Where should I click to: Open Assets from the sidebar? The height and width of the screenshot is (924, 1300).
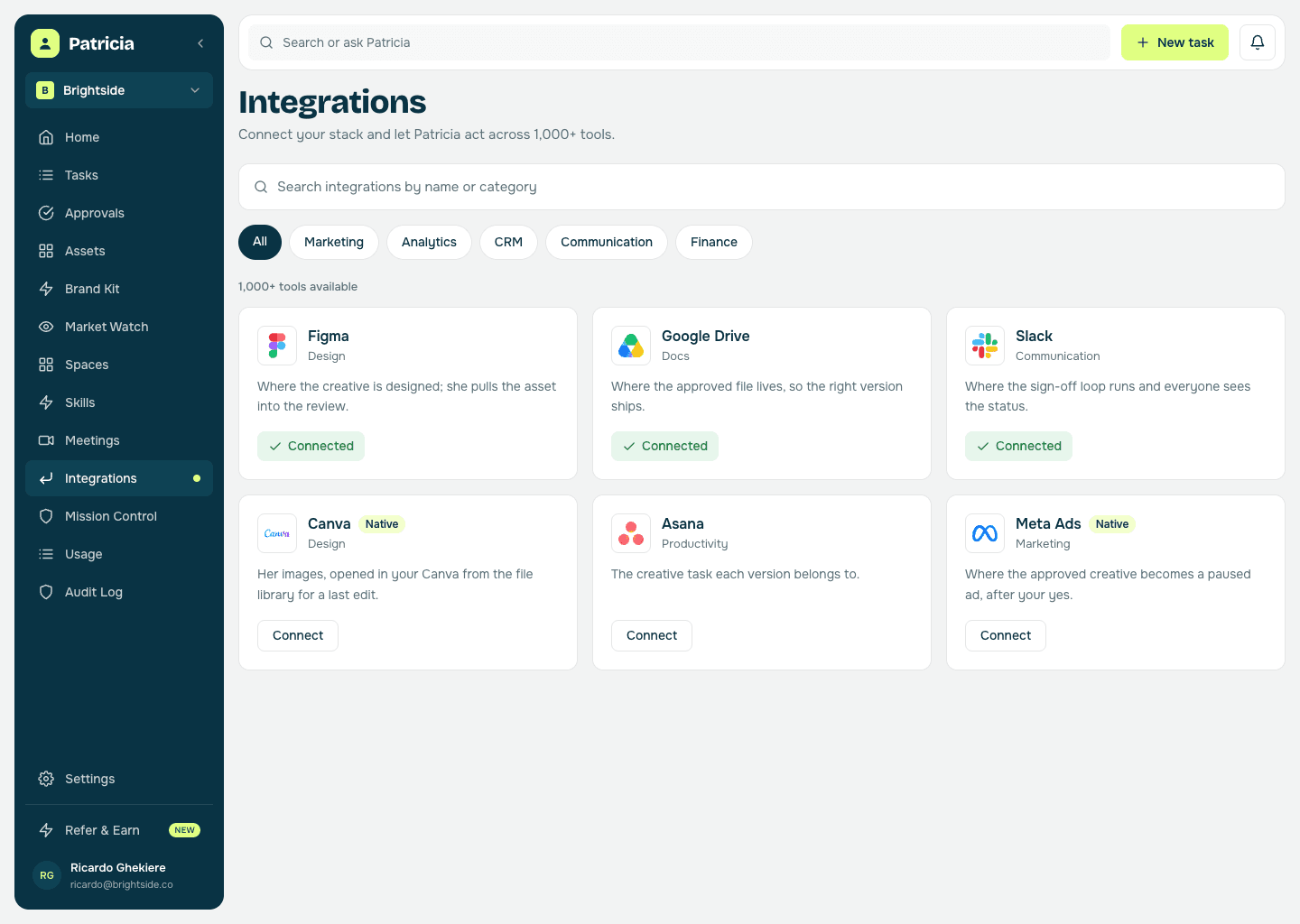[119, 251]
